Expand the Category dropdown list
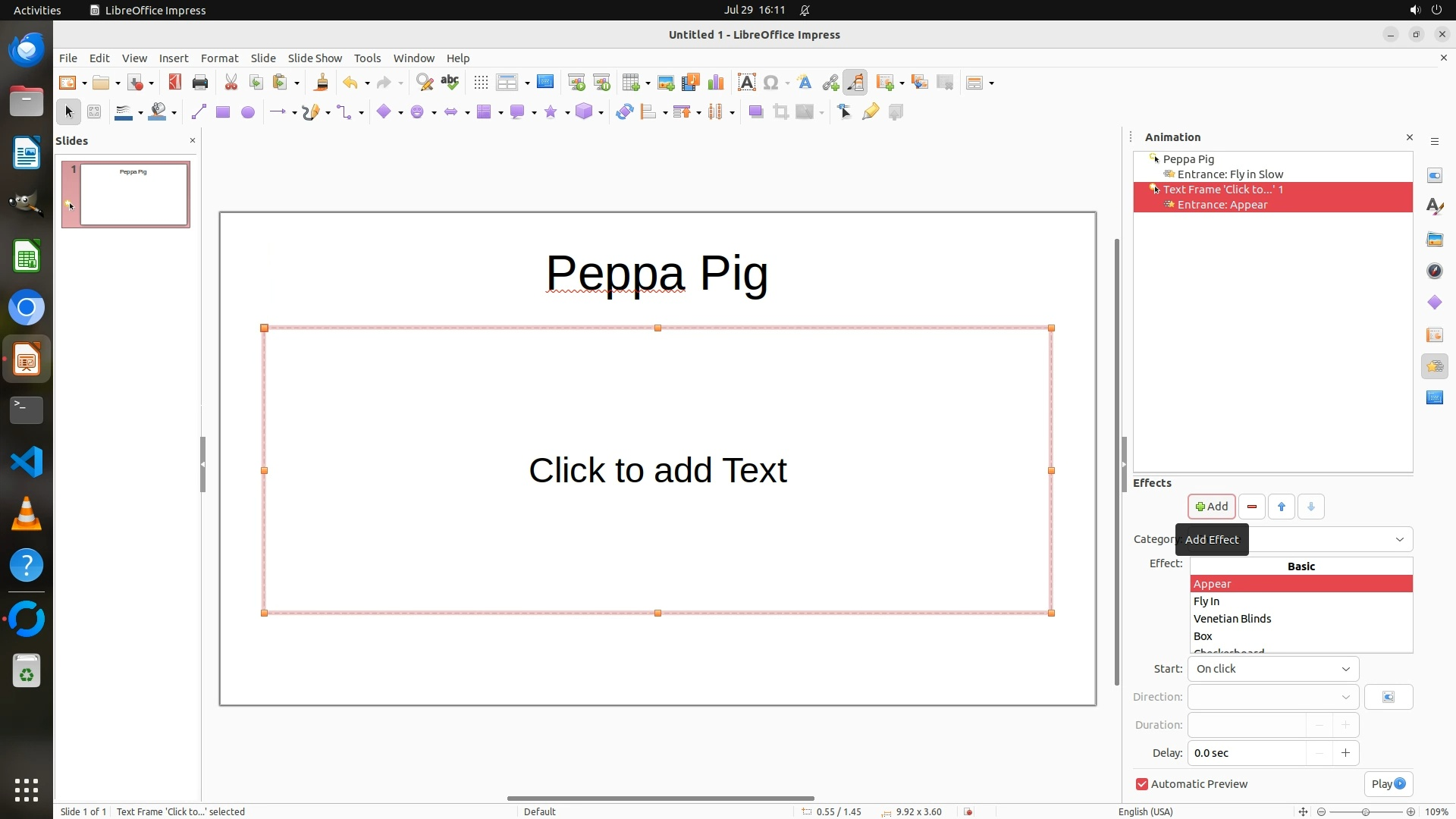1456x819 pixels. 1399,539
